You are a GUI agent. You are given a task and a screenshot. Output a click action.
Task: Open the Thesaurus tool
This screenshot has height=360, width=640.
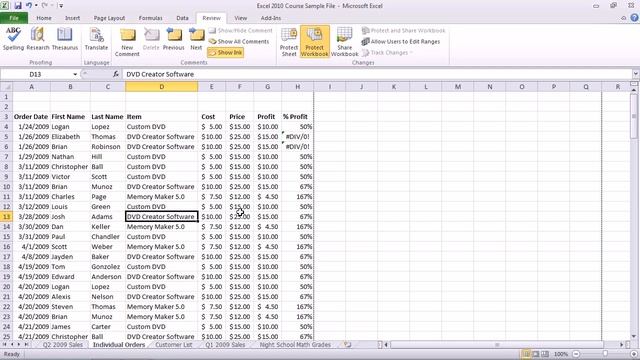64,39
